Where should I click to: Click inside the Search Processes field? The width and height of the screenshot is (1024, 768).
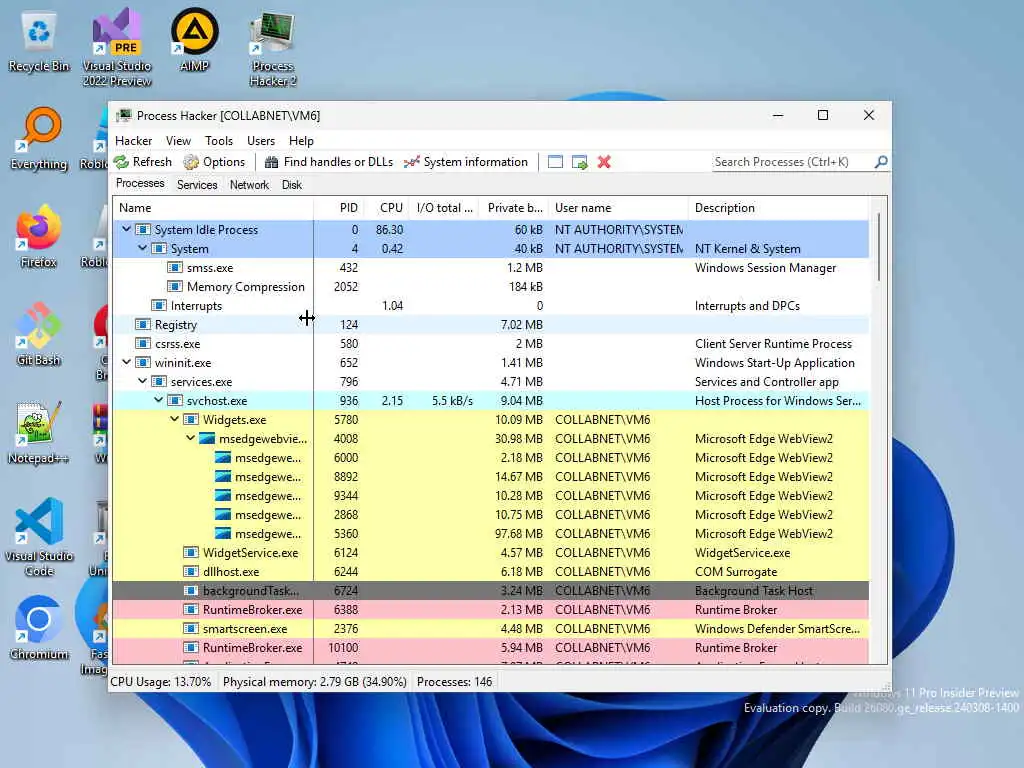[792, 162]
